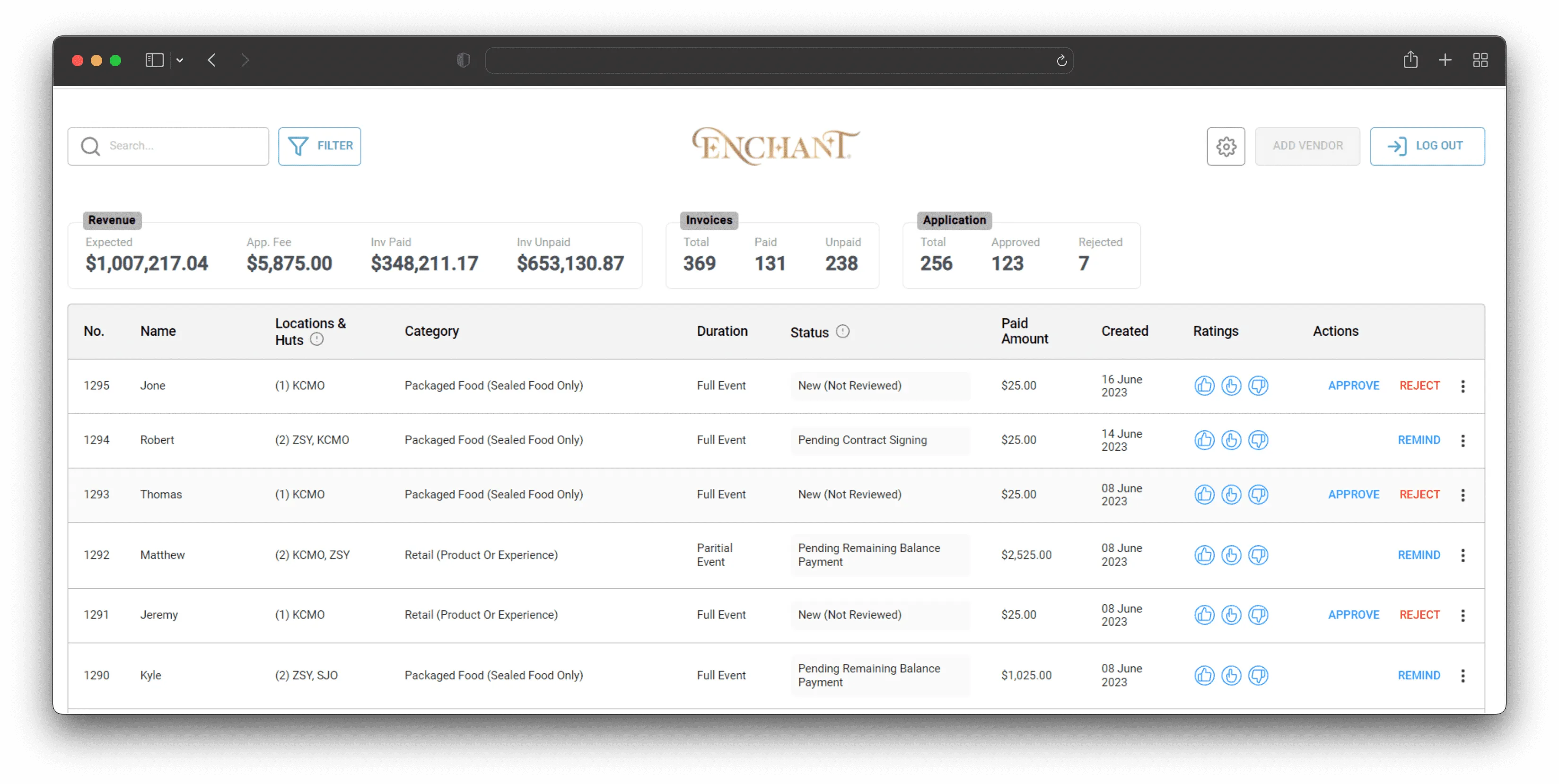Click the Status column info icon
Screen dimensions: 1559x784
(842, 331)
